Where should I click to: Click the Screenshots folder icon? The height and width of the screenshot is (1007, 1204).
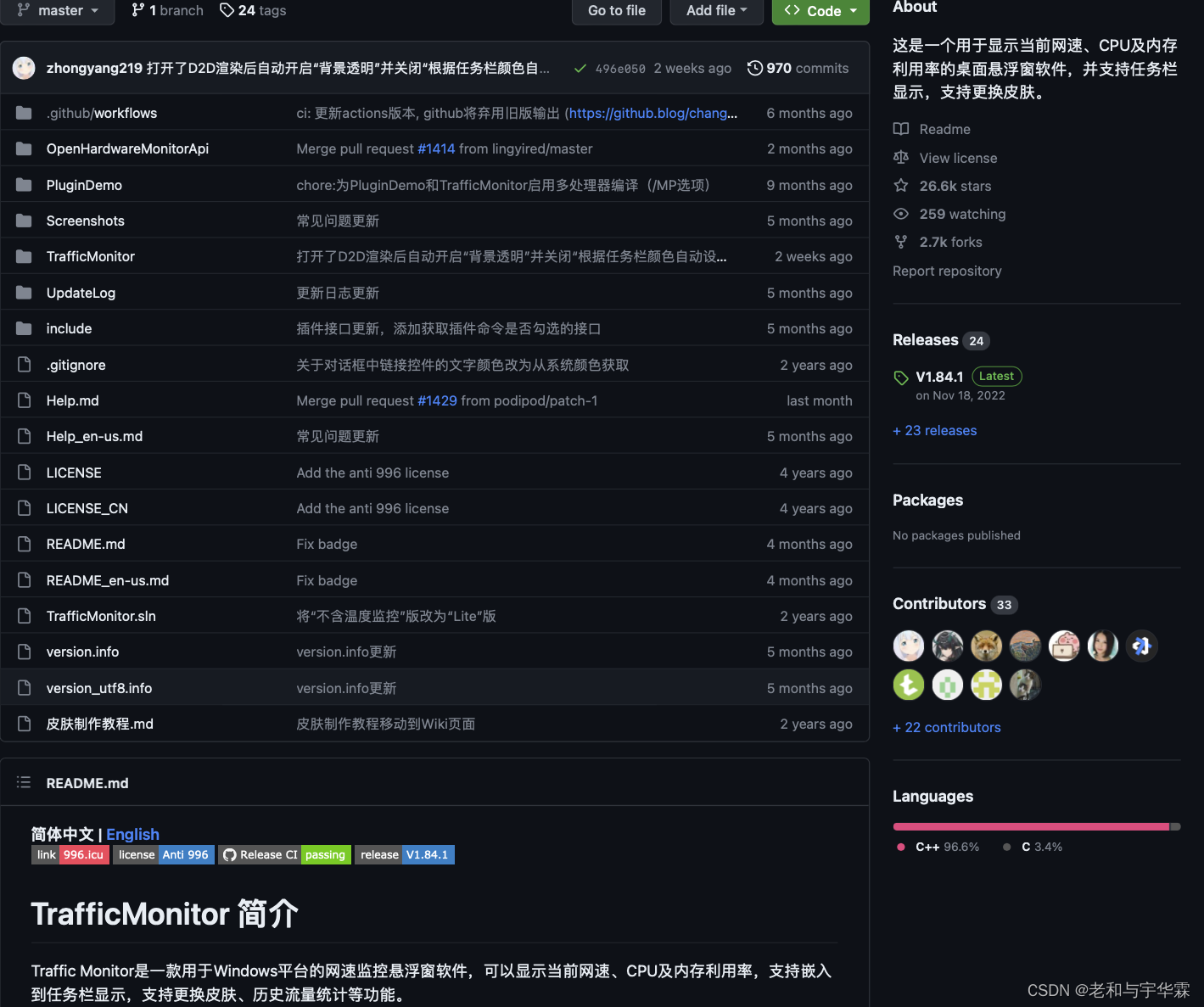coord(24,221)
